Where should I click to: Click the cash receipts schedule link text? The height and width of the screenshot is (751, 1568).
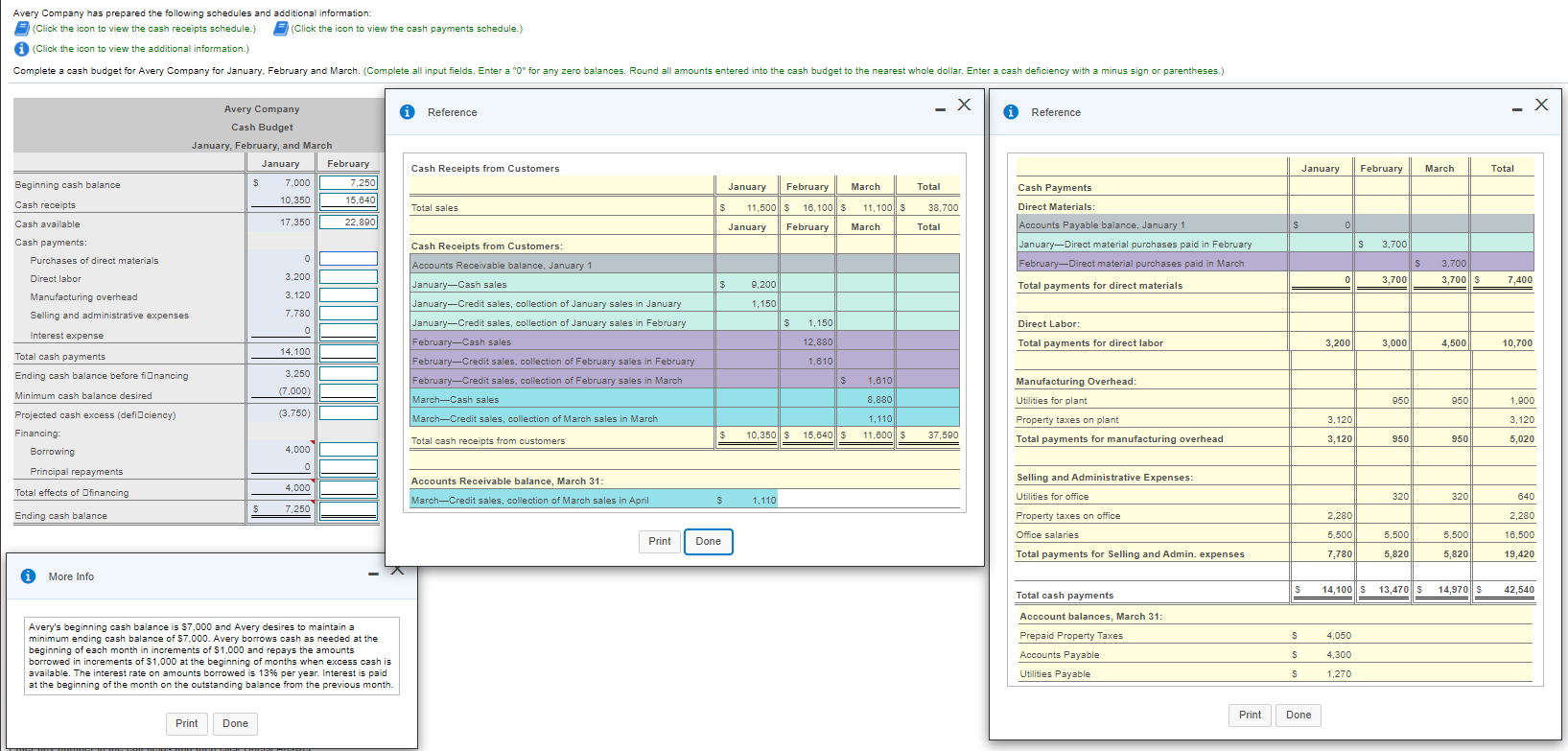coord(144,29)
